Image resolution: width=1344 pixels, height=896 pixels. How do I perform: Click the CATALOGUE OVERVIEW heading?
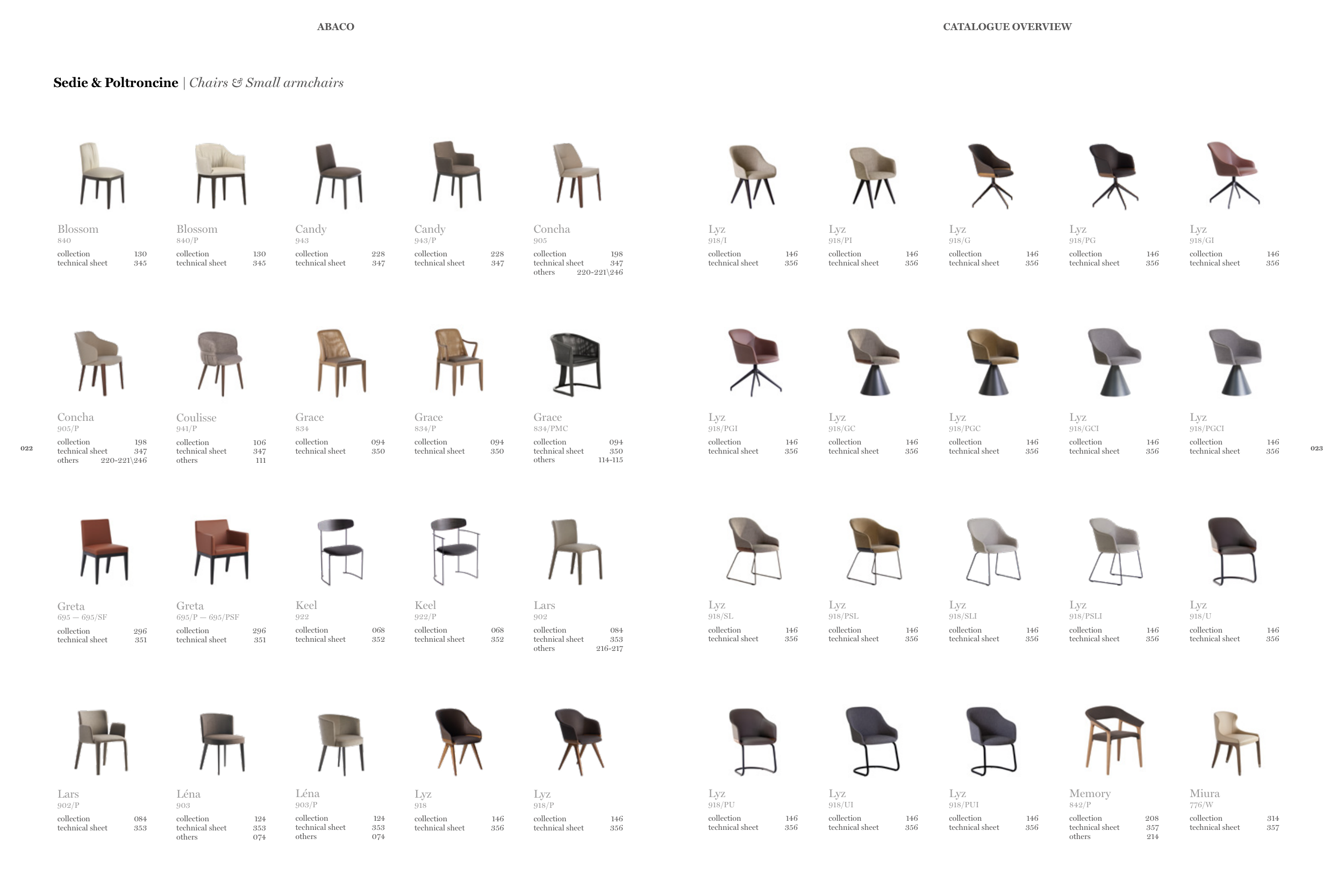pos(1007,27)
